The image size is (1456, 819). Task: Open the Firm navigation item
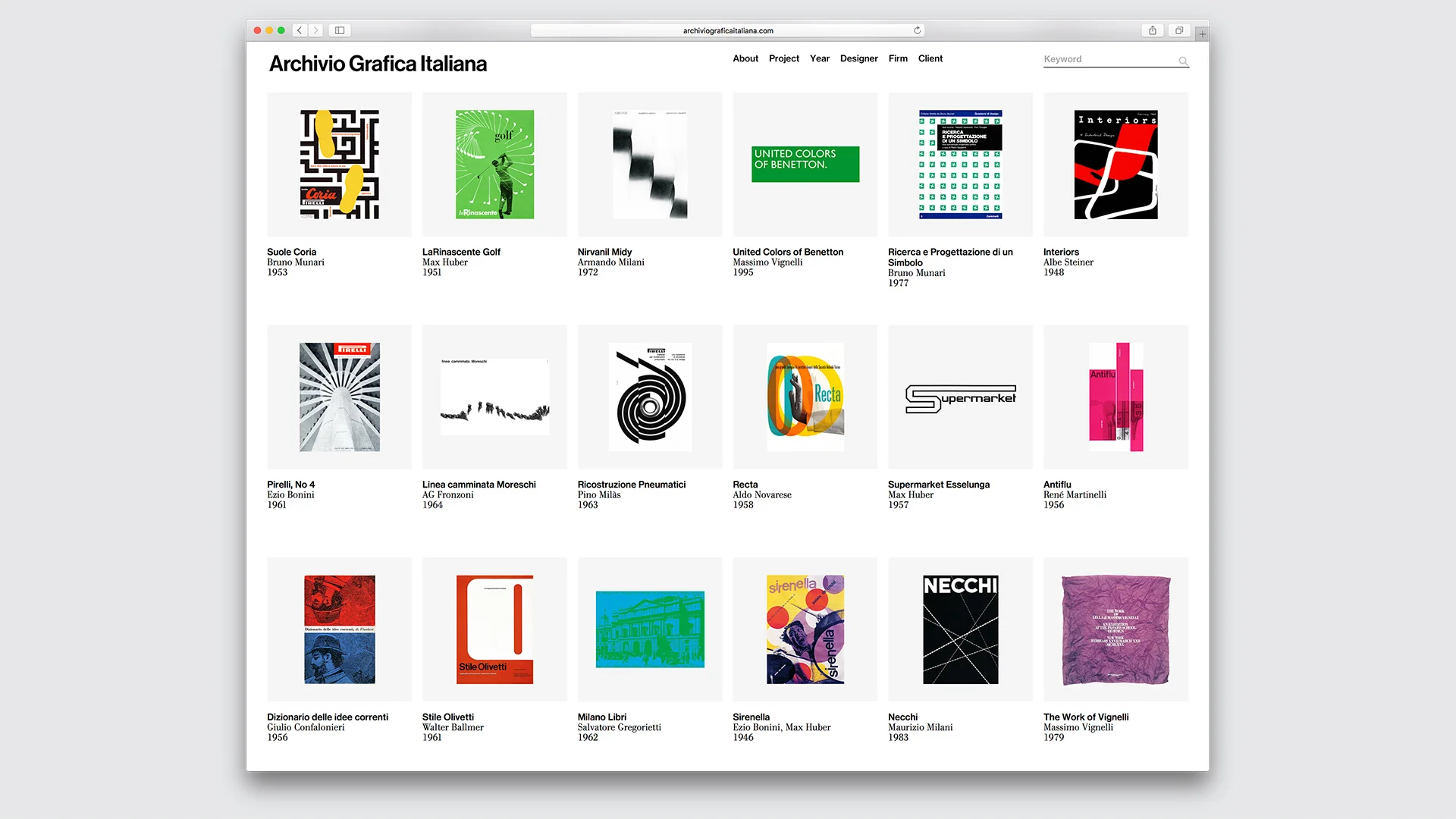point(898,58)
